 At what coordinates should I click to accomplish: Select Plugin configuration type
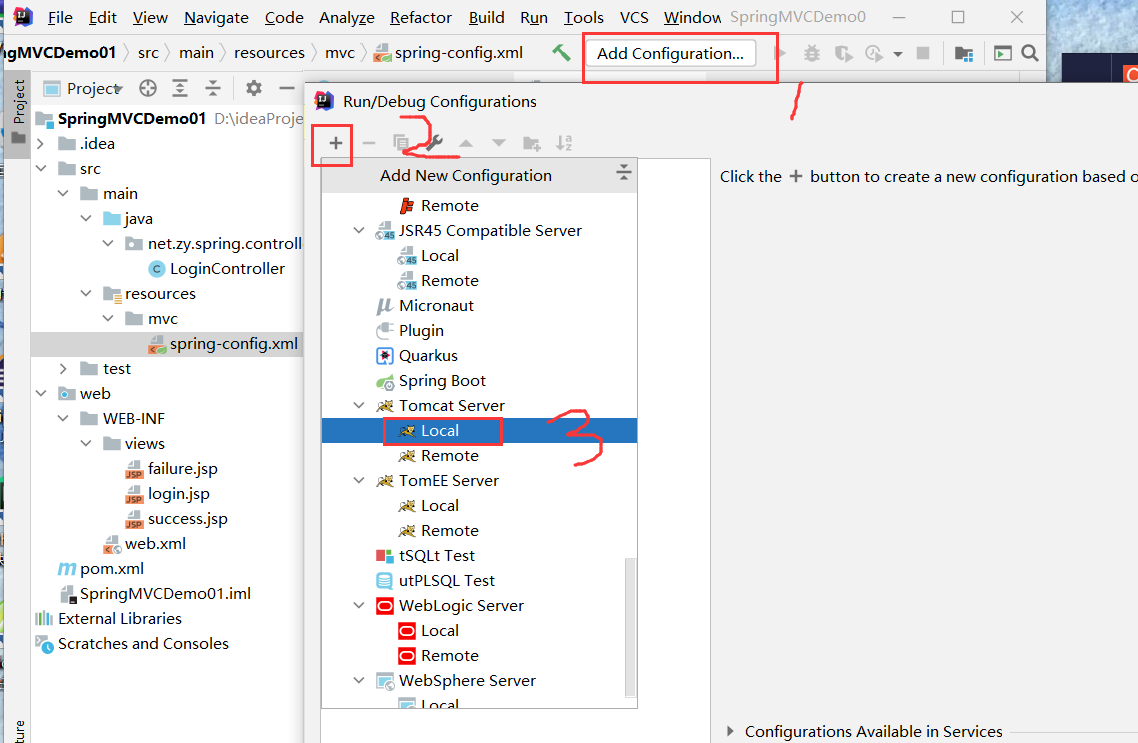point(479,330)
